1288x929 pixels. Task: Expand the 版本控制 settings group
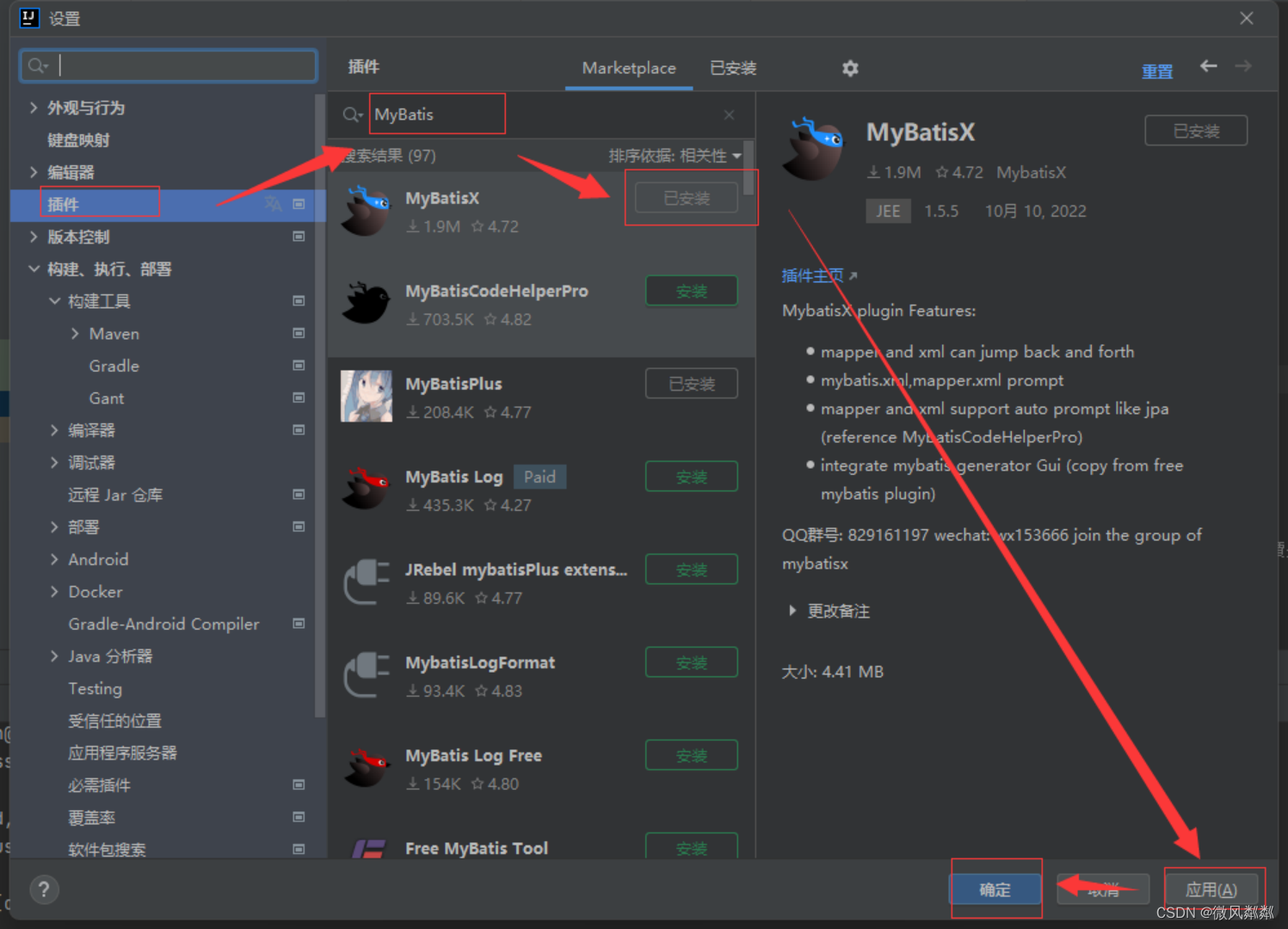34,237
